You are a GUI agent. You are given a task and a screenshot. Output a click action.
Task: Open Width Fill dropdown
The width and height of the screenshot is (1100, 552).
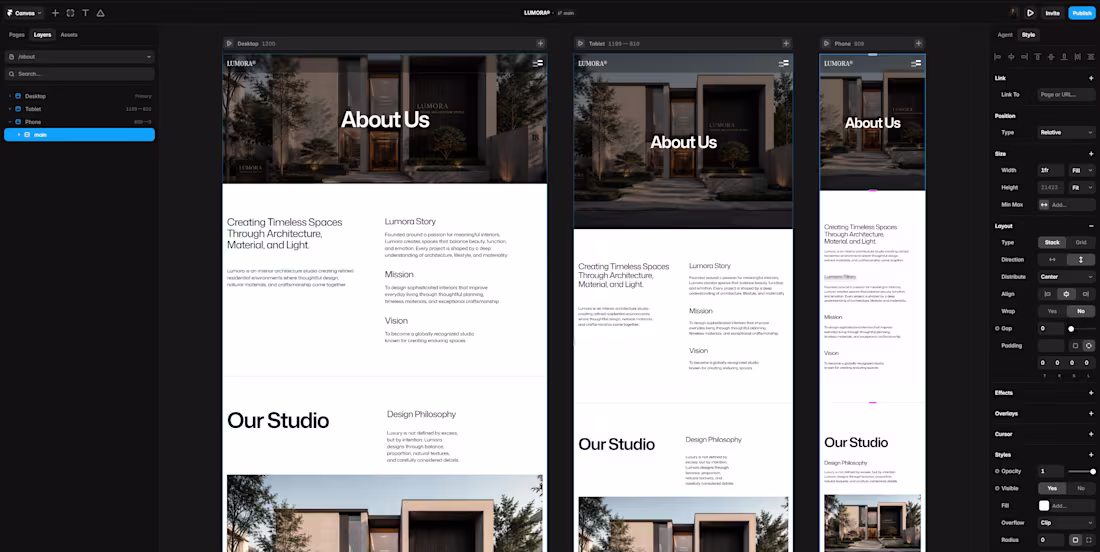point(1081,170)
